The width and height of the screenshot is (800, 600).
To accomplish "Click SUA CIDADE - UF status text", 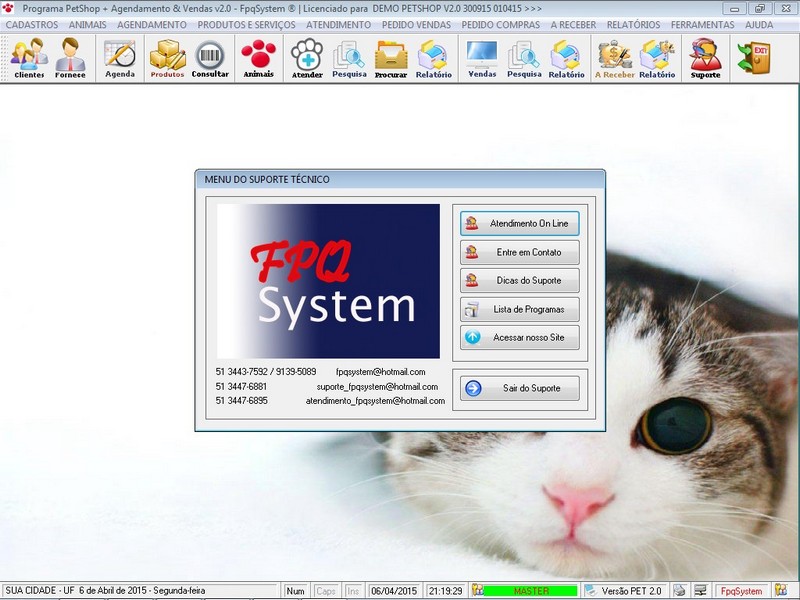I will [x=40, y=591].
